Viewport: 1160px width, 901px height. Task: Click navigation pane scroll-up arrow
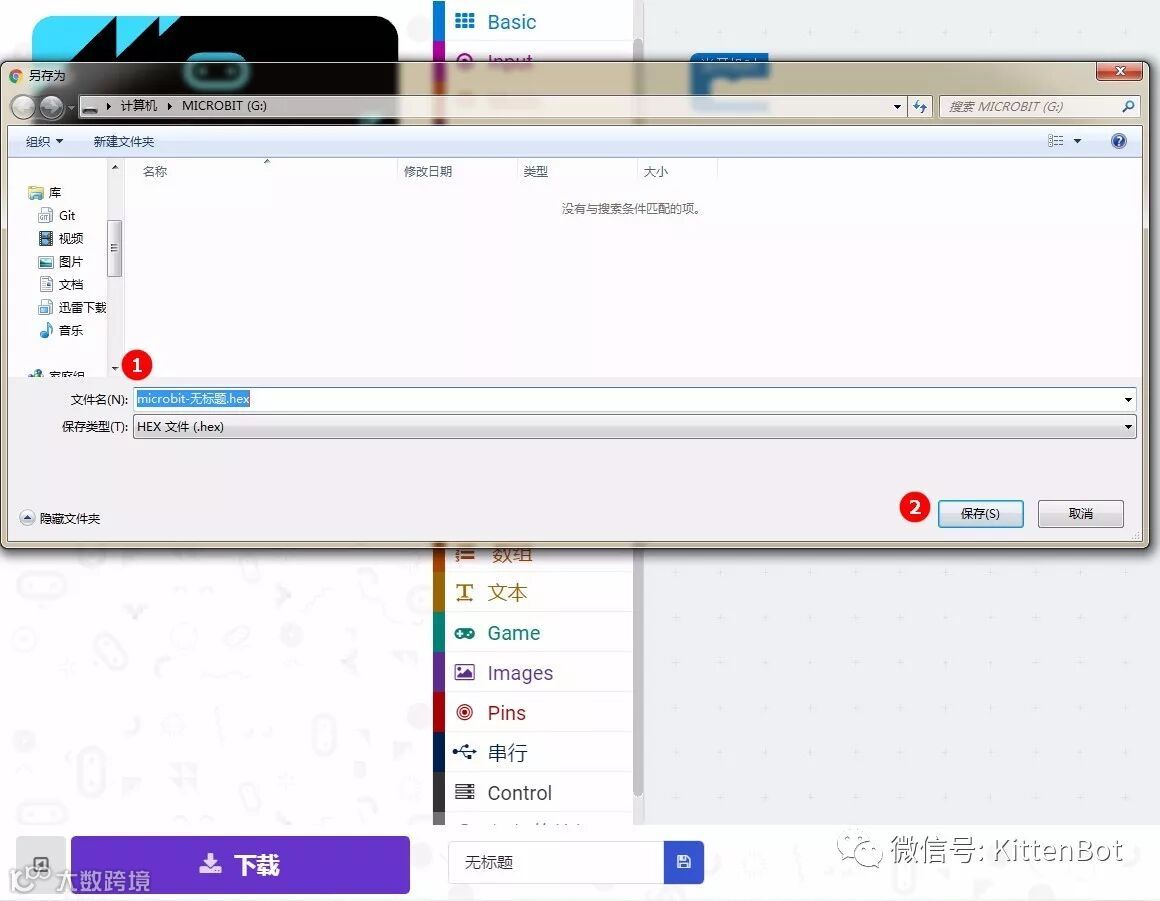click(x=115, y=168)
